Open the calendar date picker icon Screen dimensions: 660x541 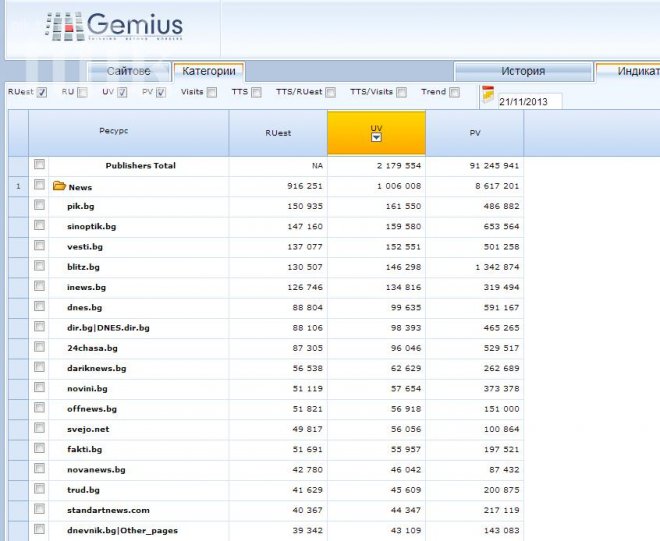(x=488, y=96)
